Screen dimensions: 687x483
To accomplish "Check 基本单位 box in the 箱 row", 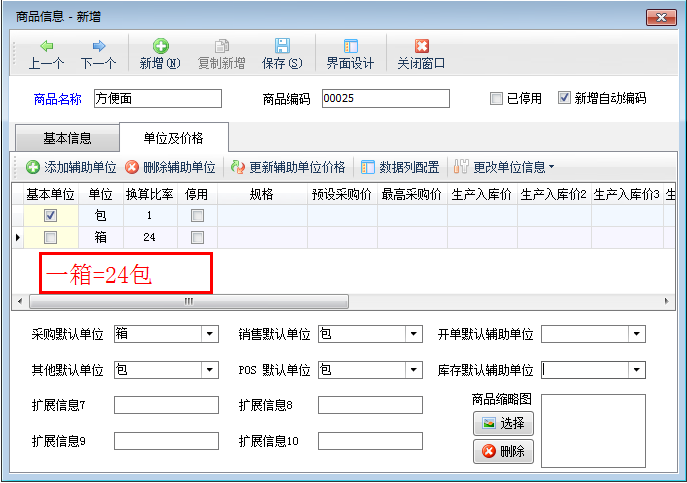I will point(50,237).
